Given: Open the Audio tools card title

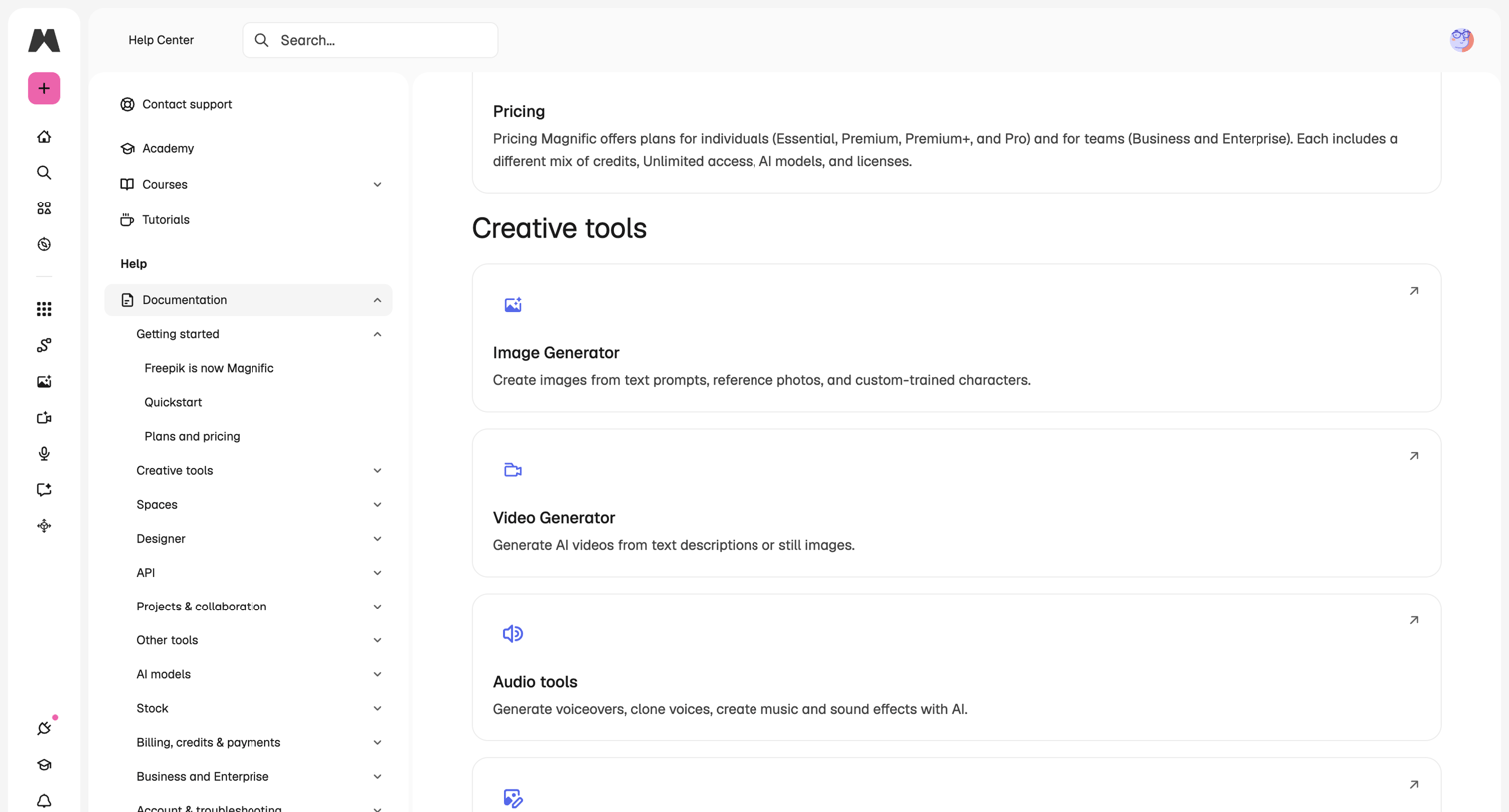Looking at the screenshot, I should [535, 682].
